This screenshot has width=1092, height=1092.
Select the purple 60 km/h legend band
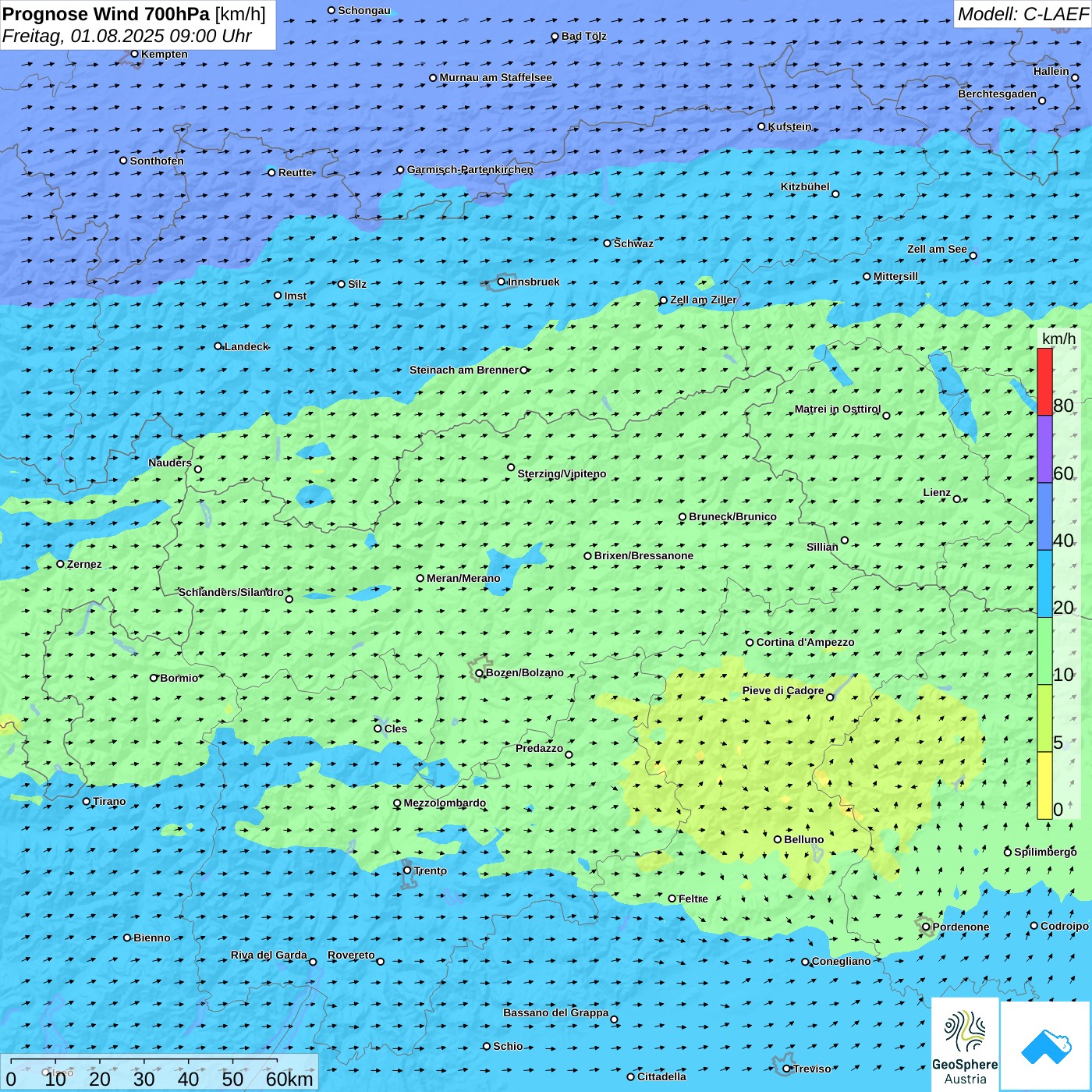click(x=1044, y=449)
